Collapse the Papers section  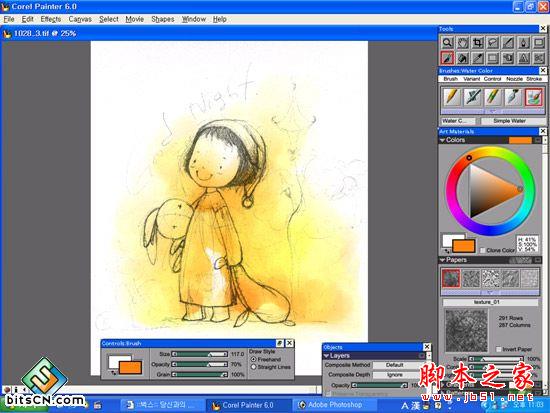click(x=442, y=260)
